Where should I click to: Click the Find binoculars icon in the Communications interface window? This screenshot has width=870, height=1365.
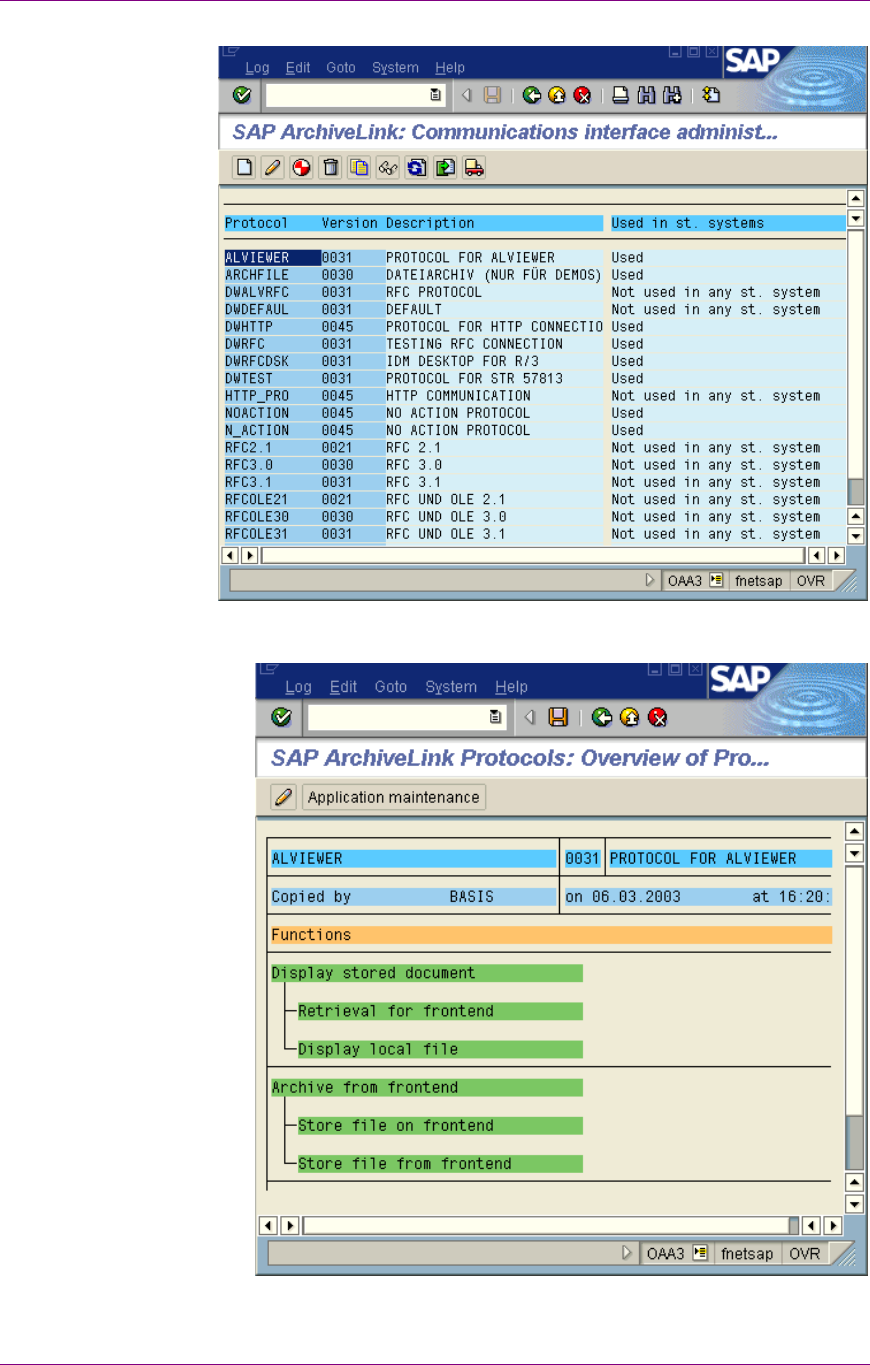click(x=646, y=96)
